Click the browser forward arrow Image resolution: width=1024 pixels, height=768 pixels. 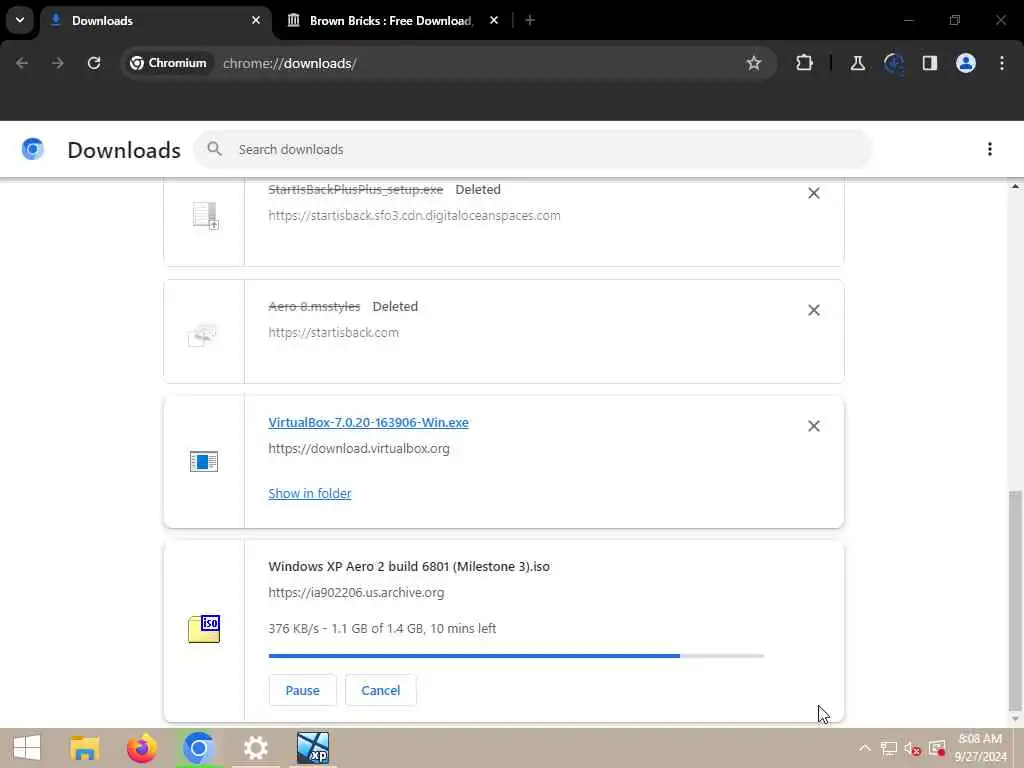(58, 63)
